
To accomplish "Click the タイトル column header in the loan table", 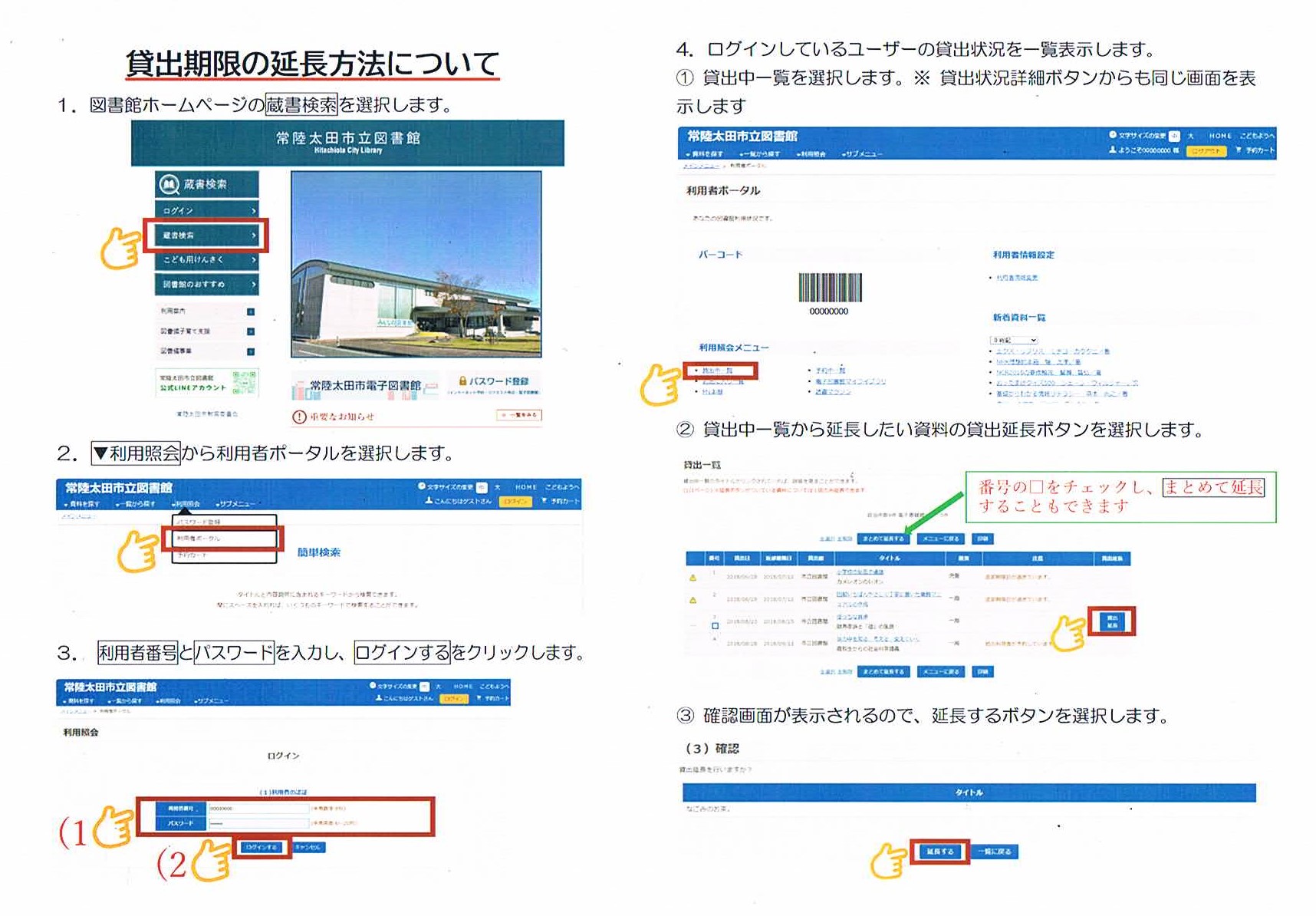I will point(890,558).
